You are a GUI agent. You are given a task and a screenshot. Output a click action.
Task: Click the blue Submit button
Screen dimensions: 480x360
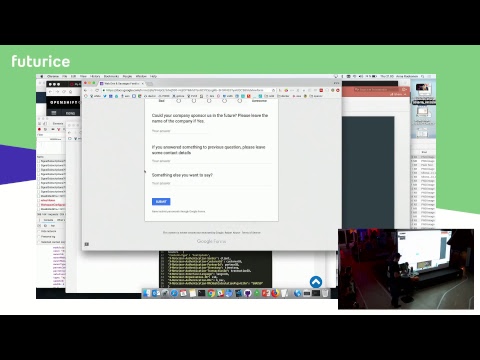(x=161, y=202)
